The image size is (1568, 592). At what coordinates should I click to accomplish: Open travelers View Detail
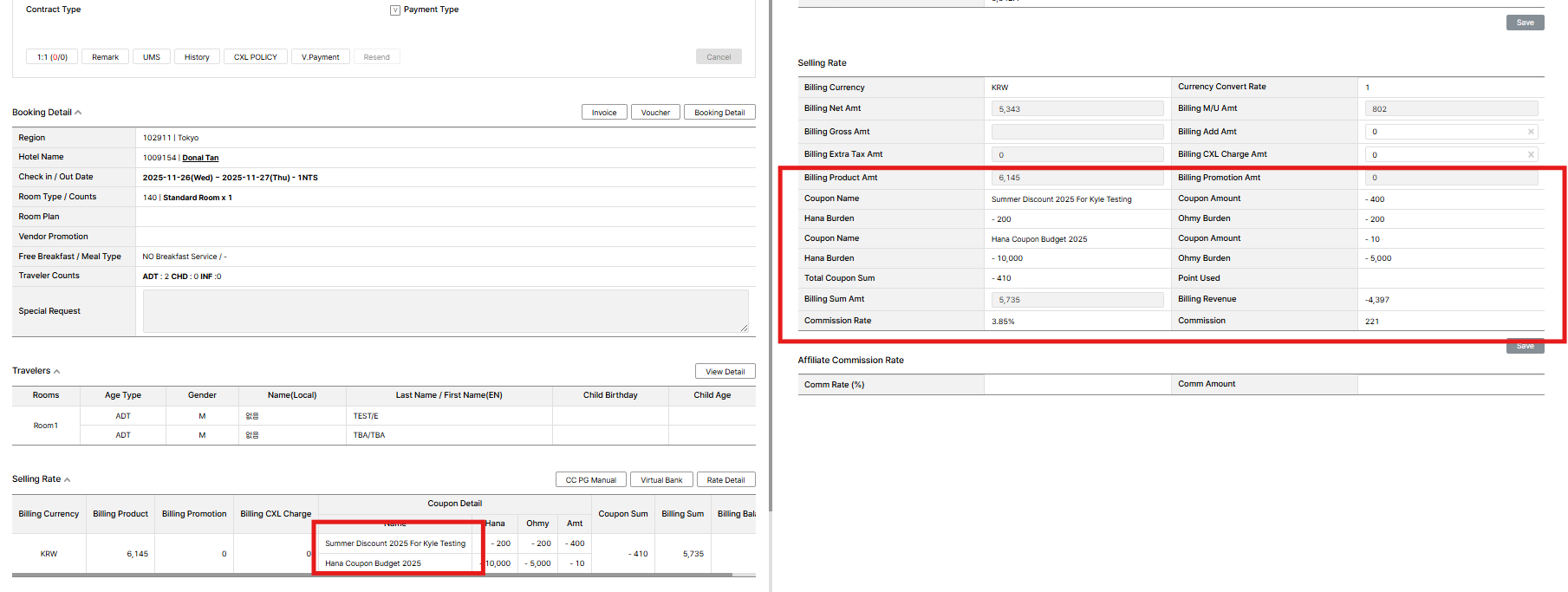pyautogui.click(x=725, y=371)
